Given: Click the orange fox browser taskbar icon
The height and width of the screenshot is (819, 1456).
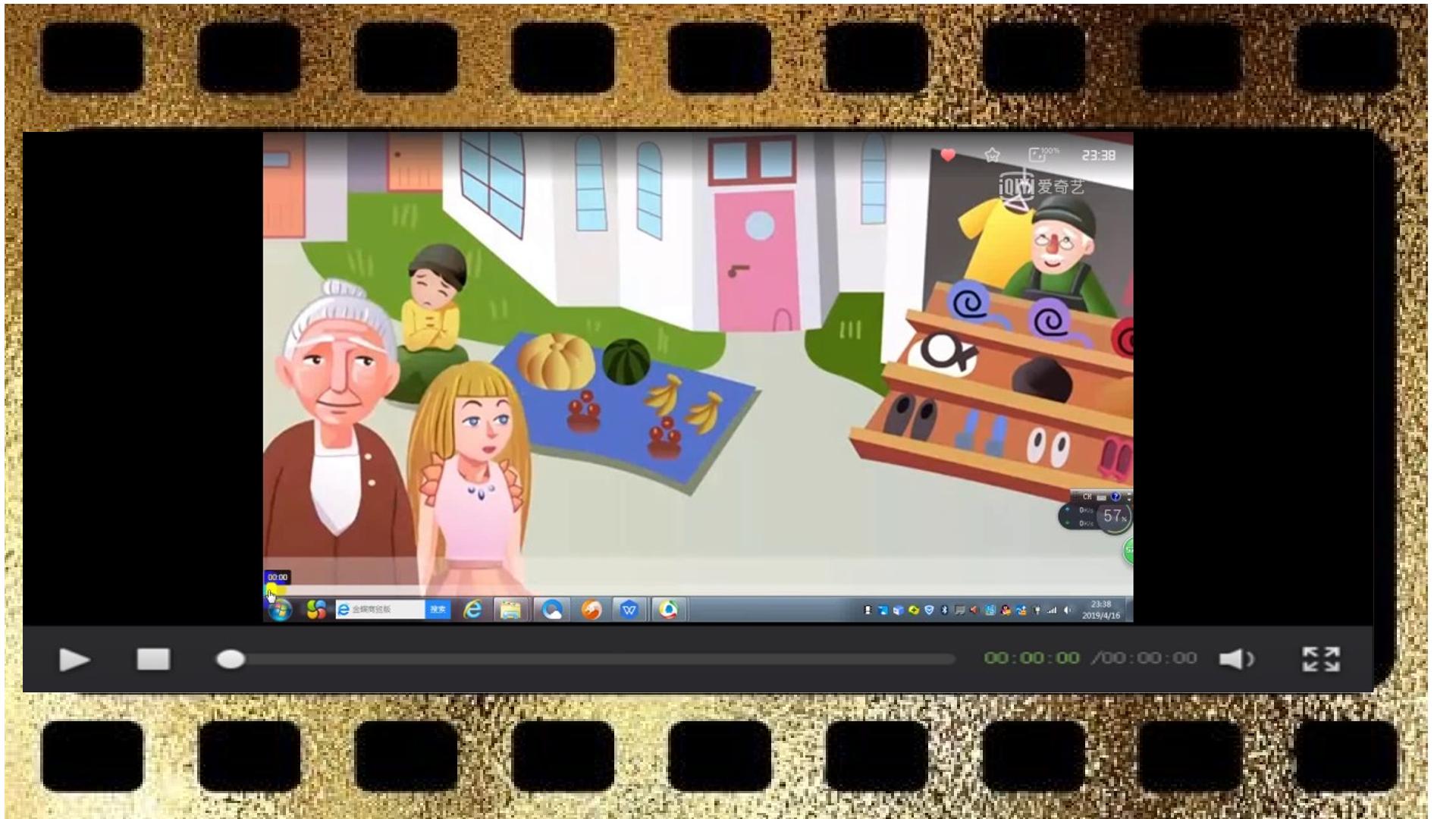Looking at the screenshot, I should tap(591, 610).
